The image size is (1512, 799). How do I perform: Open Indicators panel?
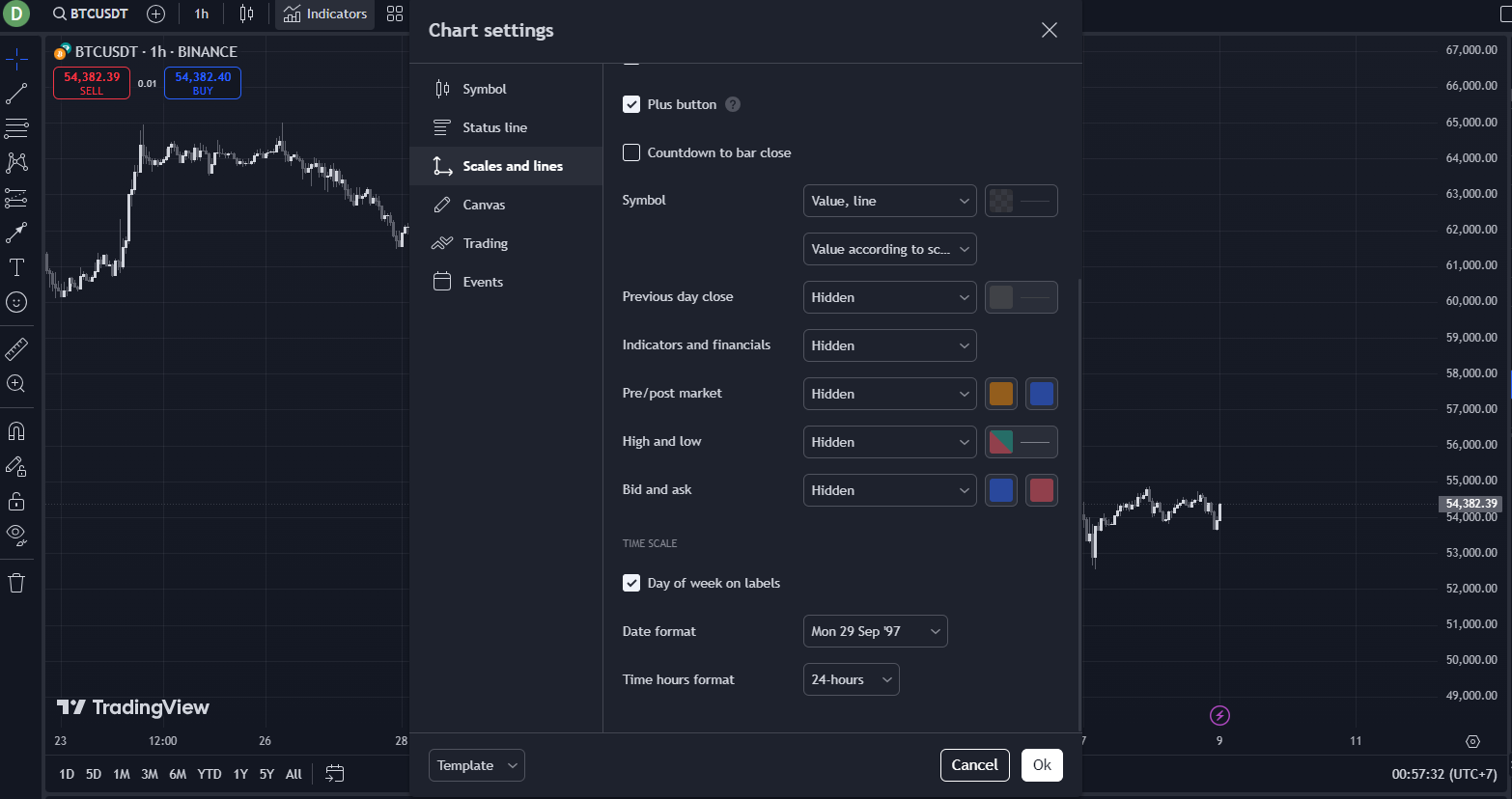point(325,14)
